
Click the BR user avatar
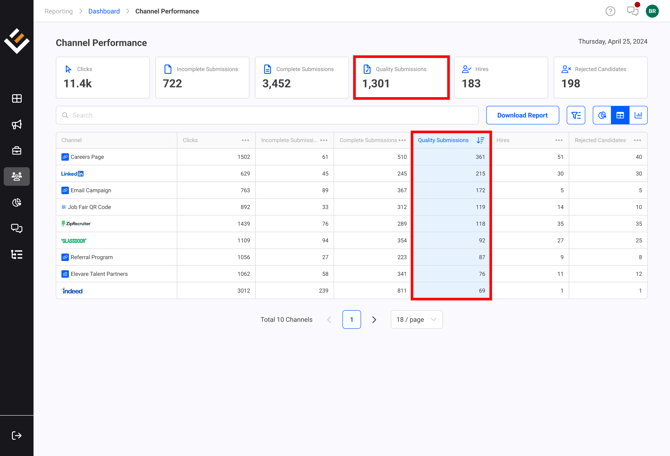pyautogui.click(x=652, y=11)
